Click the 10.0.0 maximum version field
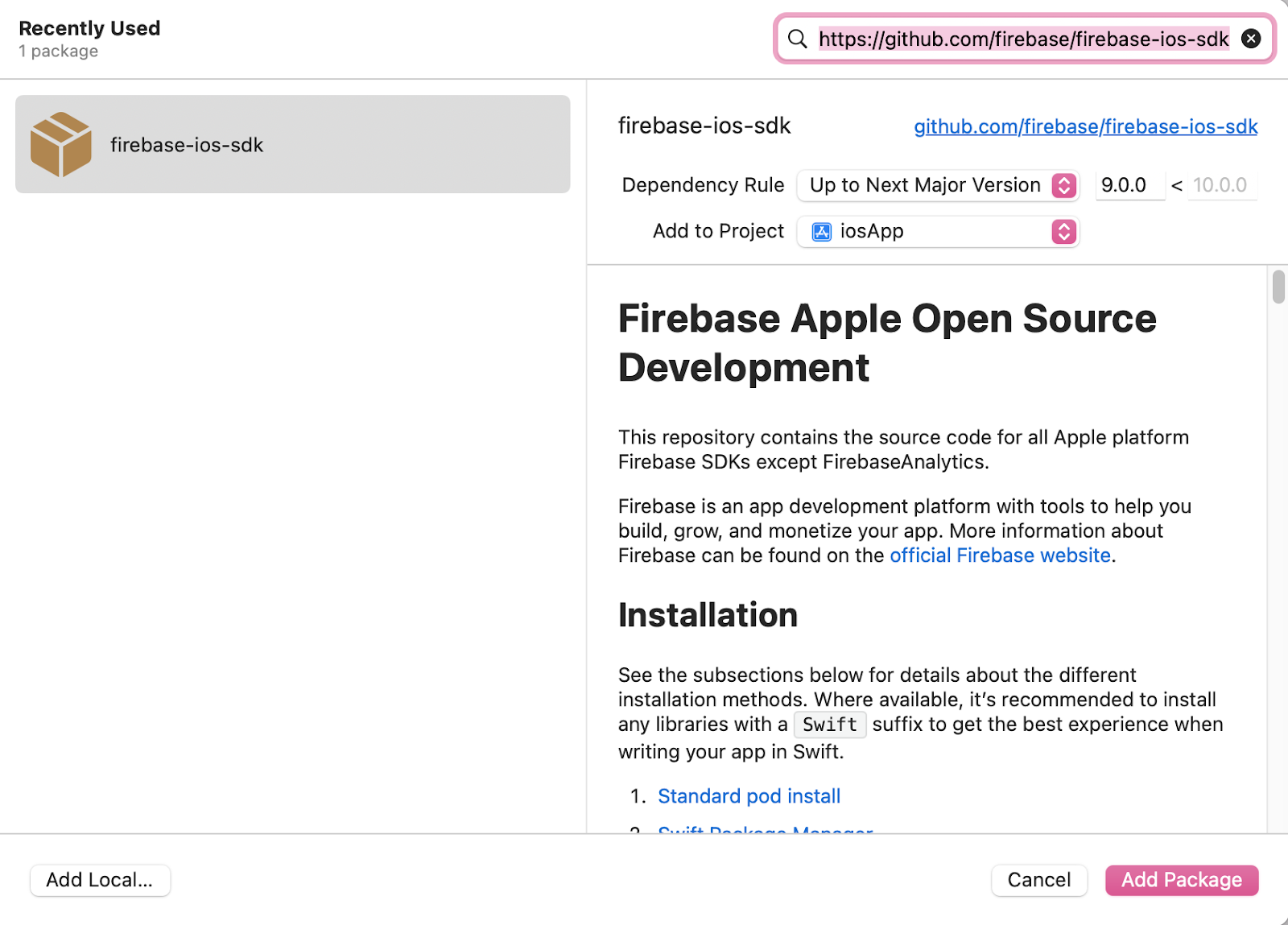The width and height of the screenshot is (1288, 925). [1222, 185]
